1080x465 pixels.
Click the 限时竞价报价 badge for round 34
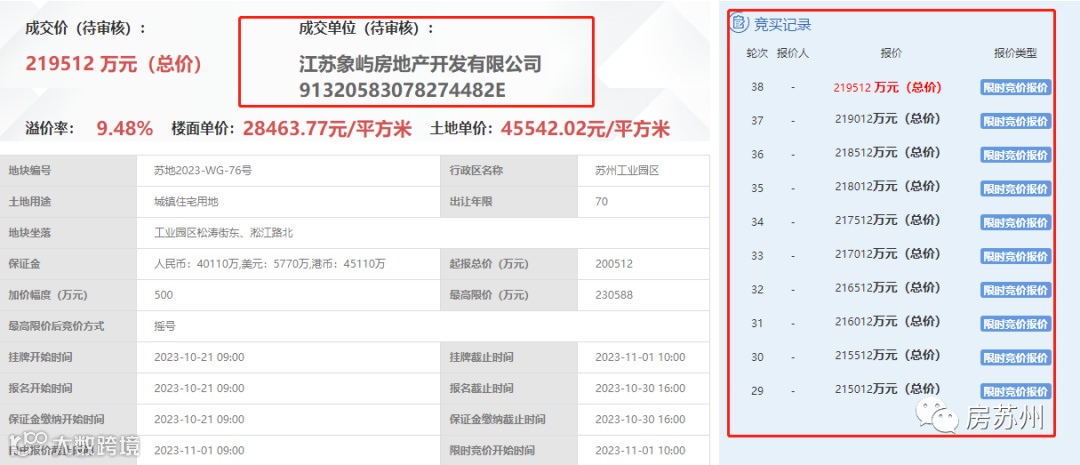point(1016,223)
